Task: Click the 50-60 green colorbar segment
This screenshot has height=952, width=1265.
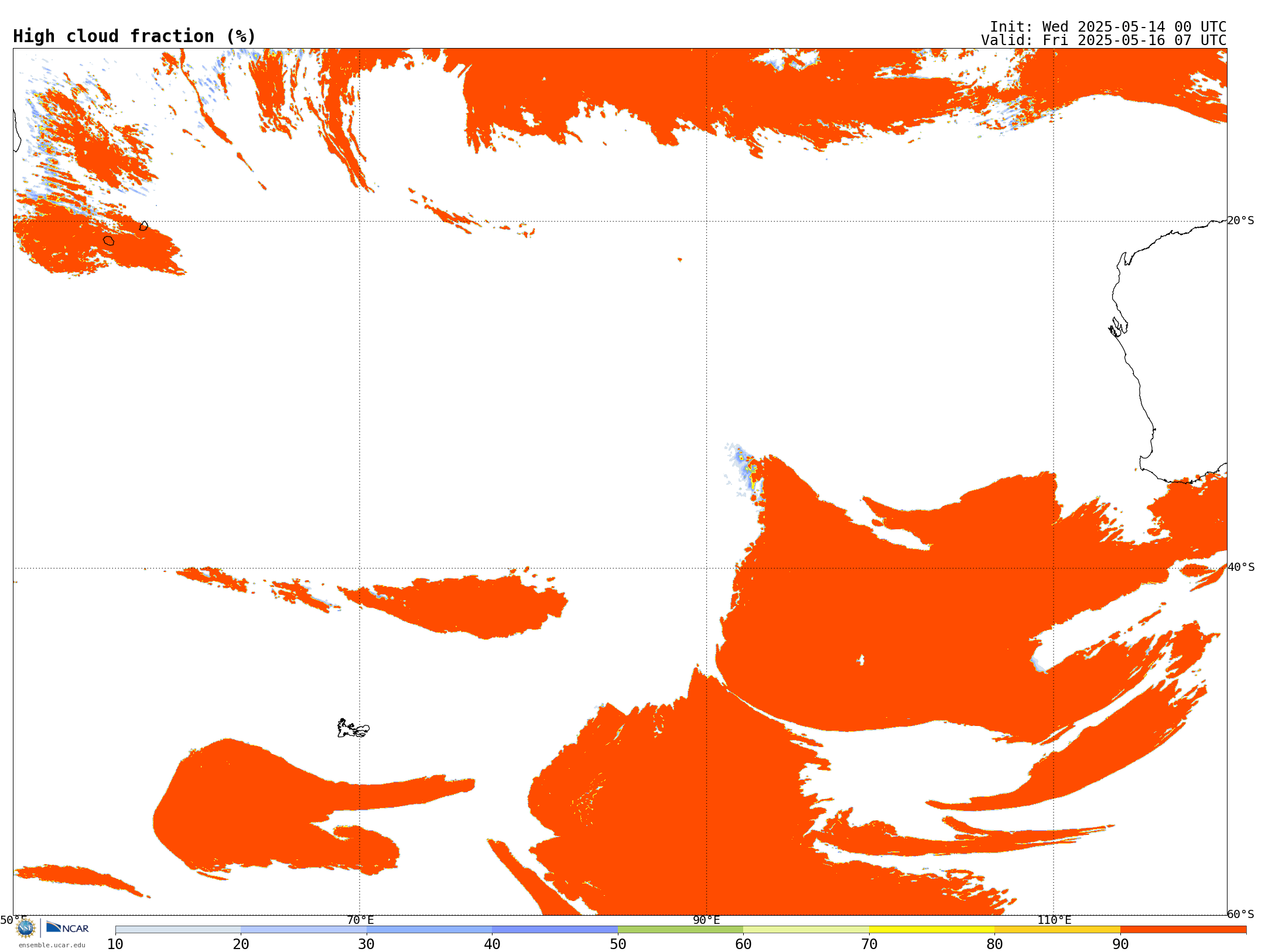Action: [681, 930]
